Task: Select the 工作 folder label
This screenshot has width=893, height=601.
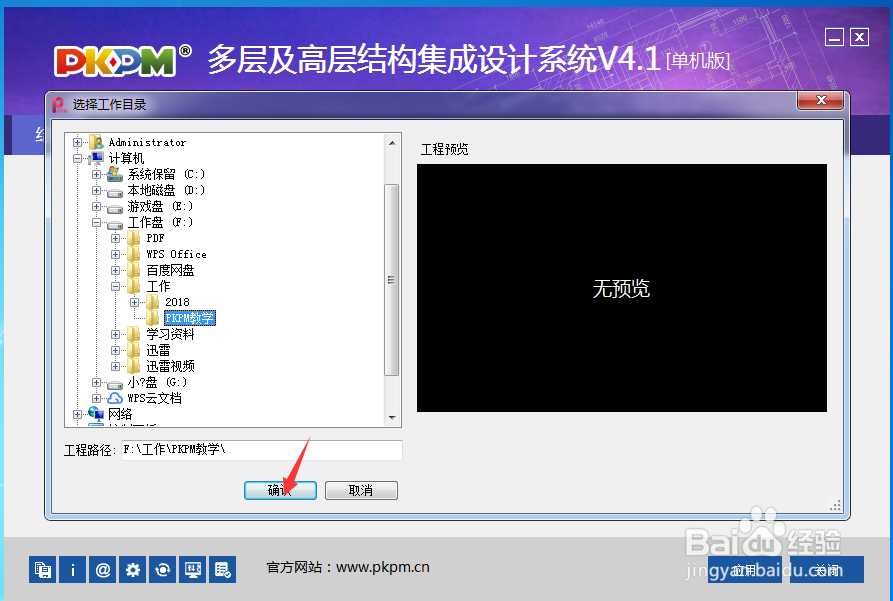Action: [158, 286]
